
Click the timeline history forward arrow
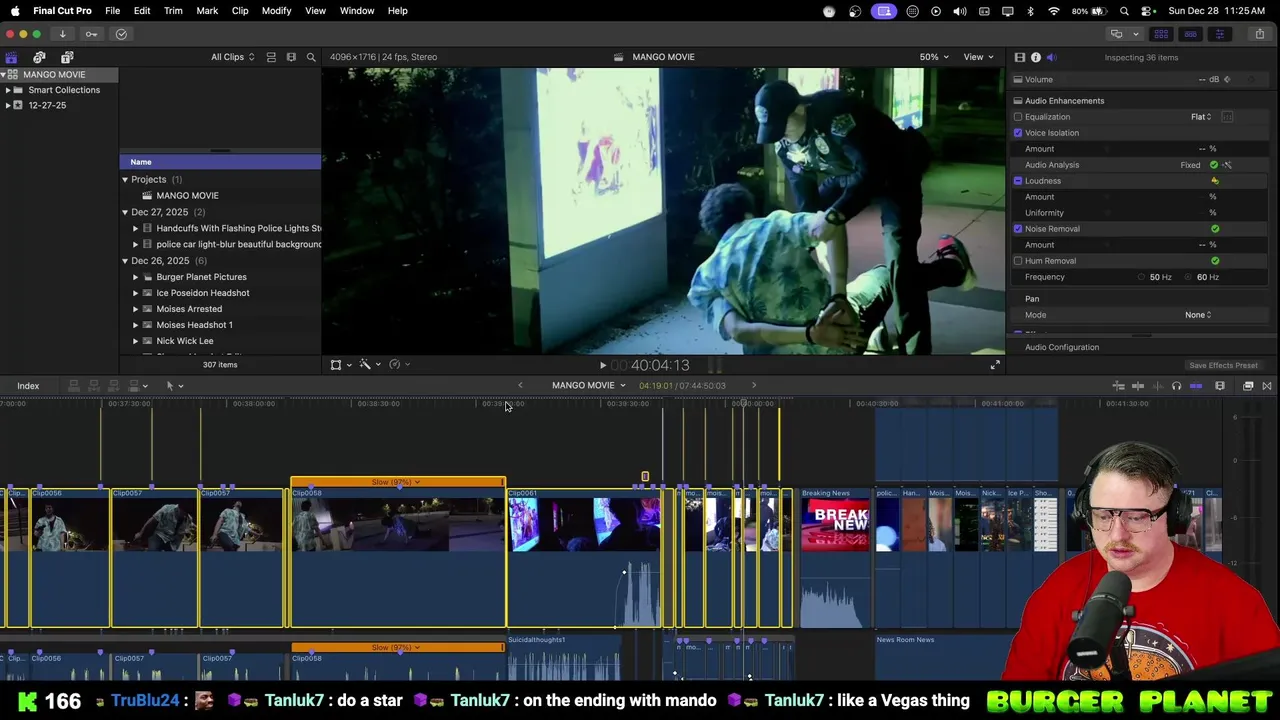[754, 386]
